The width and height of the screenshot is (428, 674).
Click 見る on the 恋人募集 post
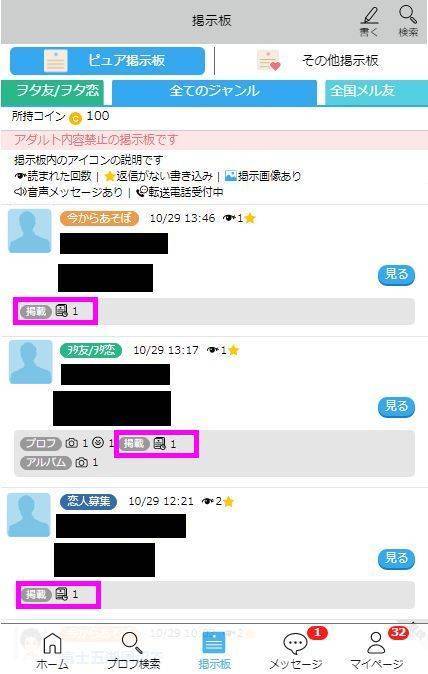point(396,558)
